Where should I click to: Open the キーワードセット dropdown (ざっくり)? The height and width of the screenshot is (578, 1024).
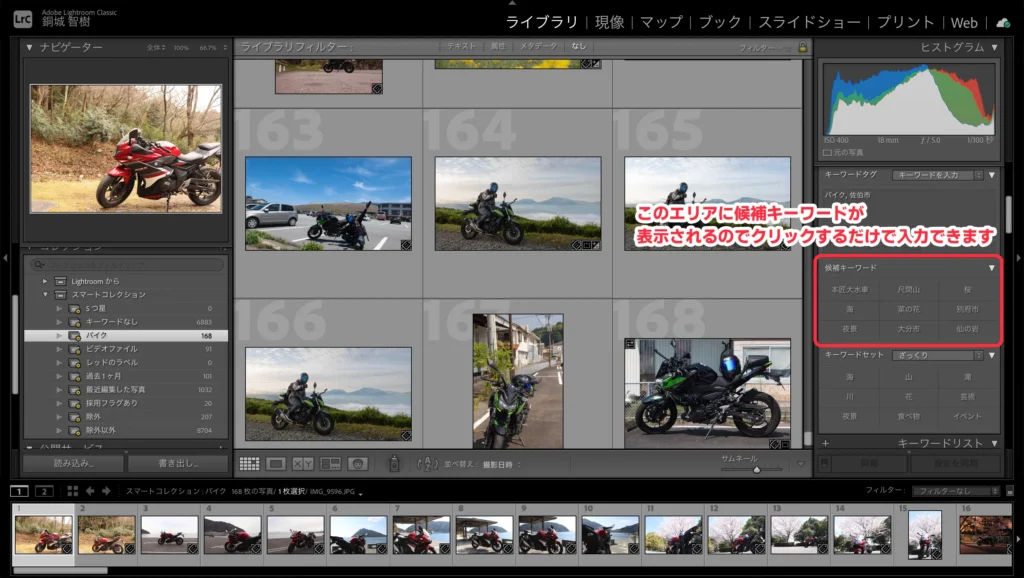939,355
